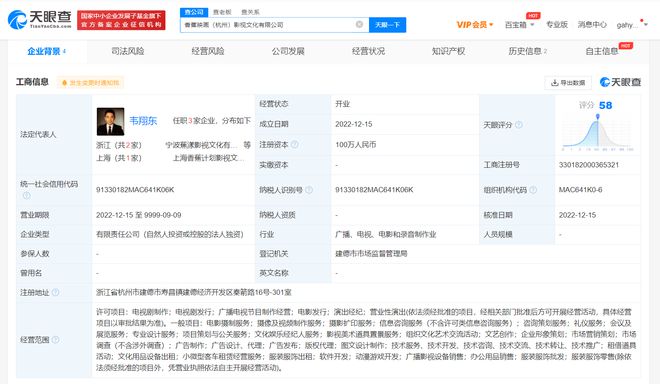Click the help icon beside 天眼评分
Image resolution: width=660 pixels, height=384 pixels.
tap(519, 125)
